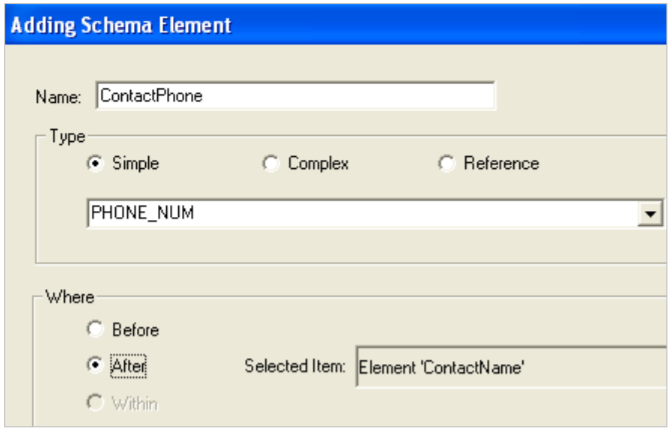The image size is (670, 428).
Task: Select the Simple type radio button
Action: (x=96, y=164)
